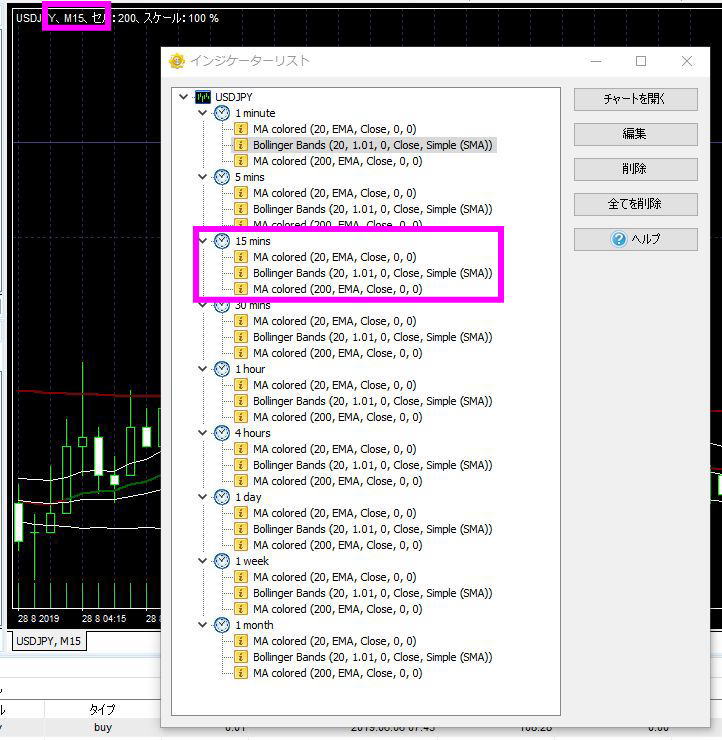Click the clock icon beside 1 hour
Image resolution: width=722 pixels, height=740 pixels.
click(x=222, y=369)
